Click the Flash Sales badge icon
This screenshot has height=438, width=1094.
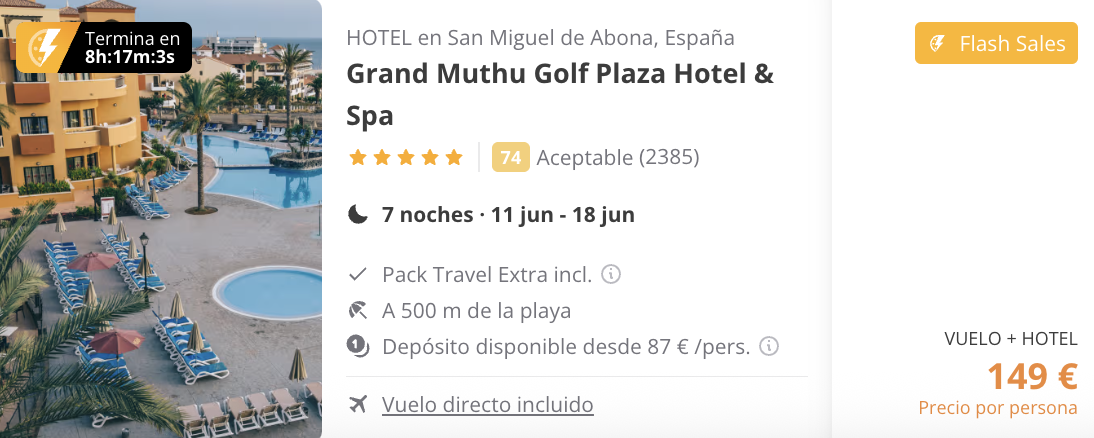click(938, 44)
